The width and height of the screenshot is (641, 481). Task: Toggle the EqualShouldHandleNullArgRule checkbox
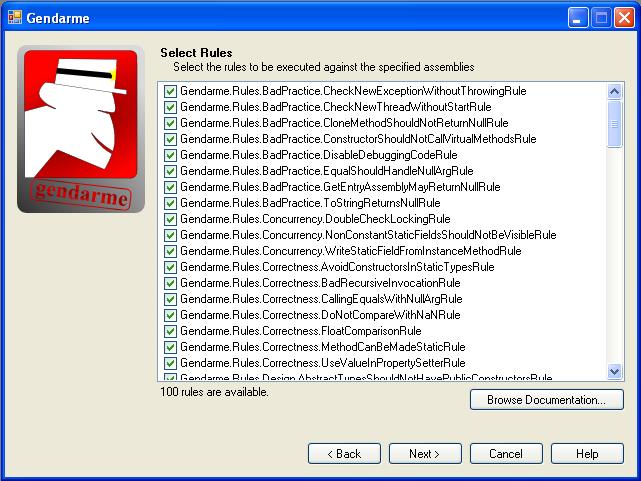point(170,171)
